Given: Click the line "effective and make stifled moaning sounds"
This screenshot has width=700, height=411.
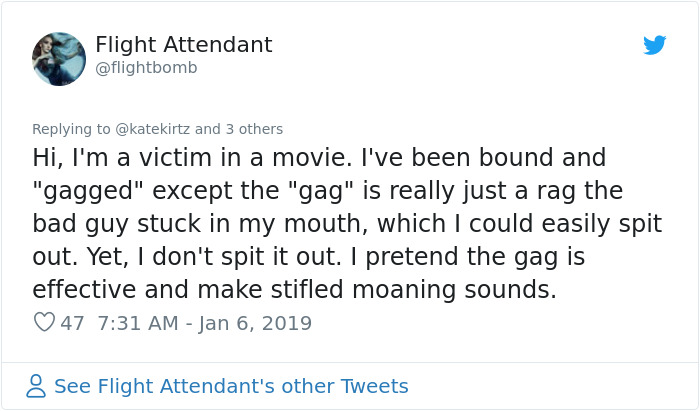Looking at the screenshot, I should click(294, 290).
